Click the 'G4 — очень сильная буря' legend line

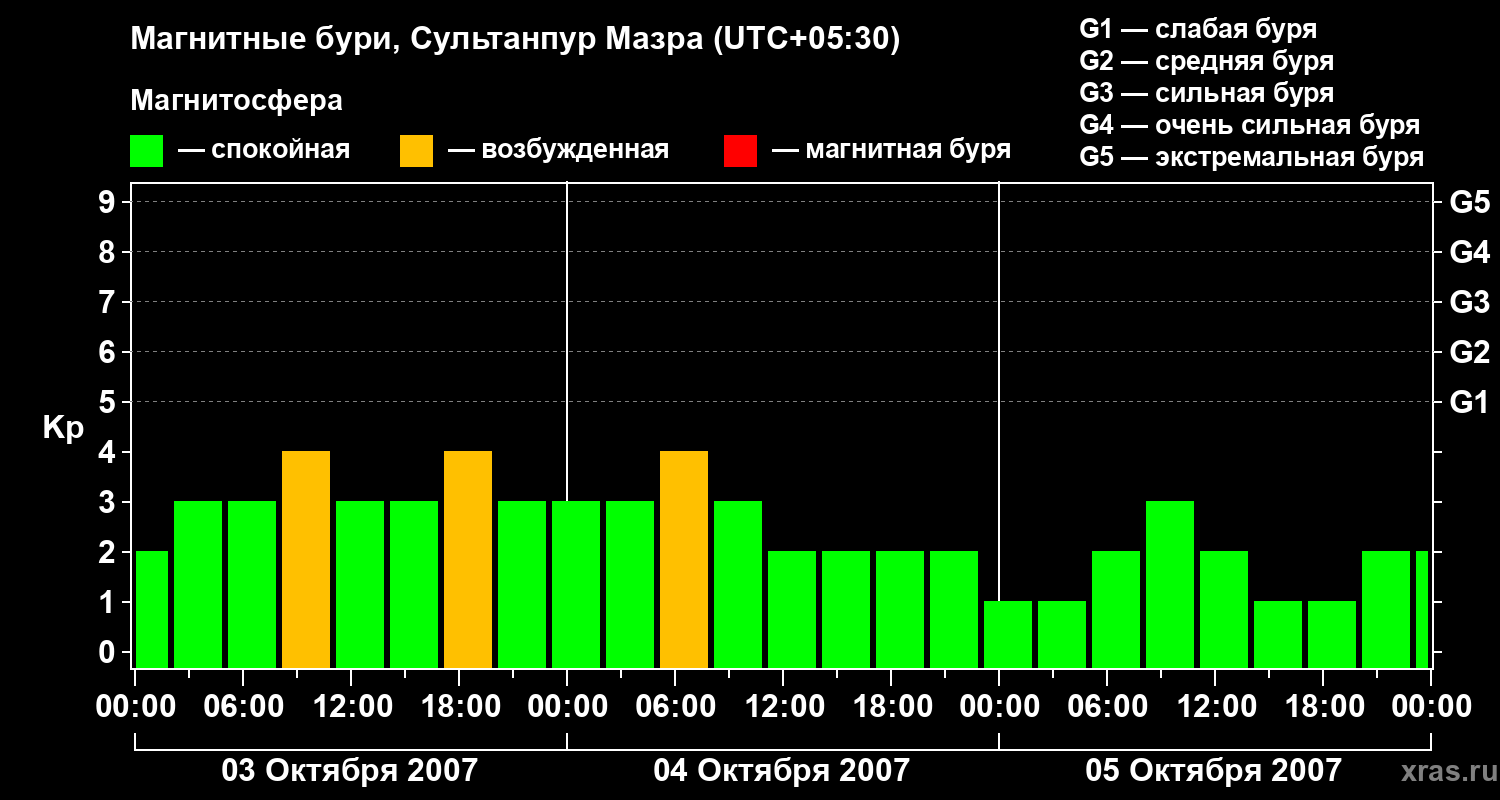[x=1250, y=125]
